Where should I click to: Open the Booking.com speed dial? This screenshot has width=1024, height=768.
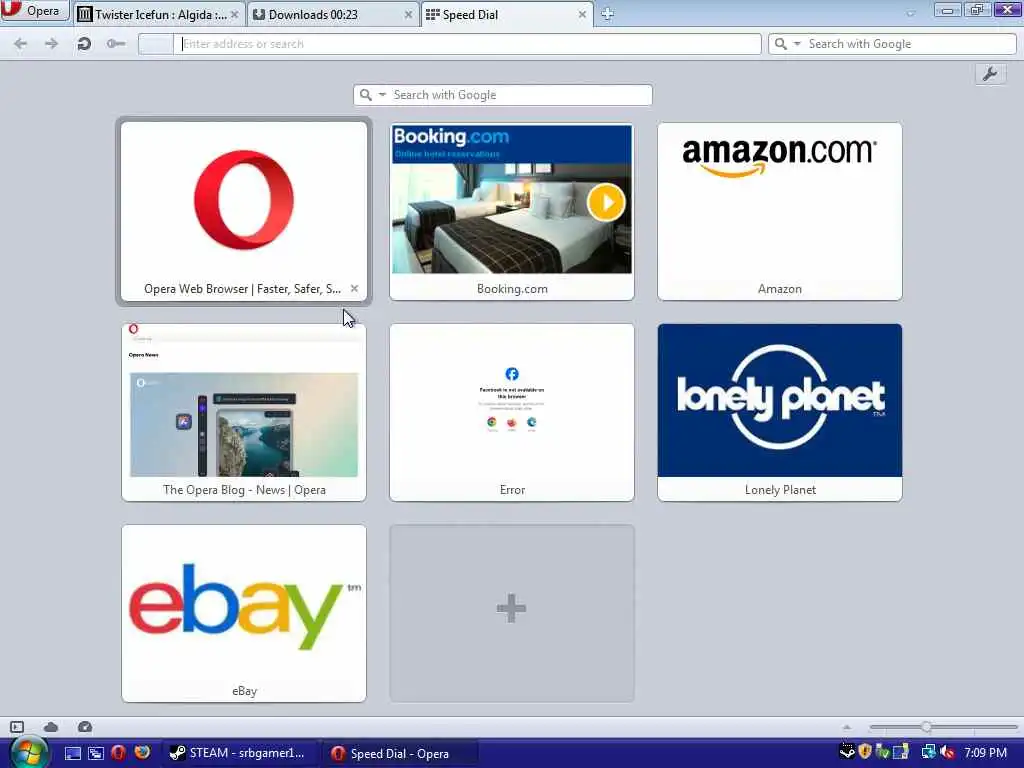point(512,211)
